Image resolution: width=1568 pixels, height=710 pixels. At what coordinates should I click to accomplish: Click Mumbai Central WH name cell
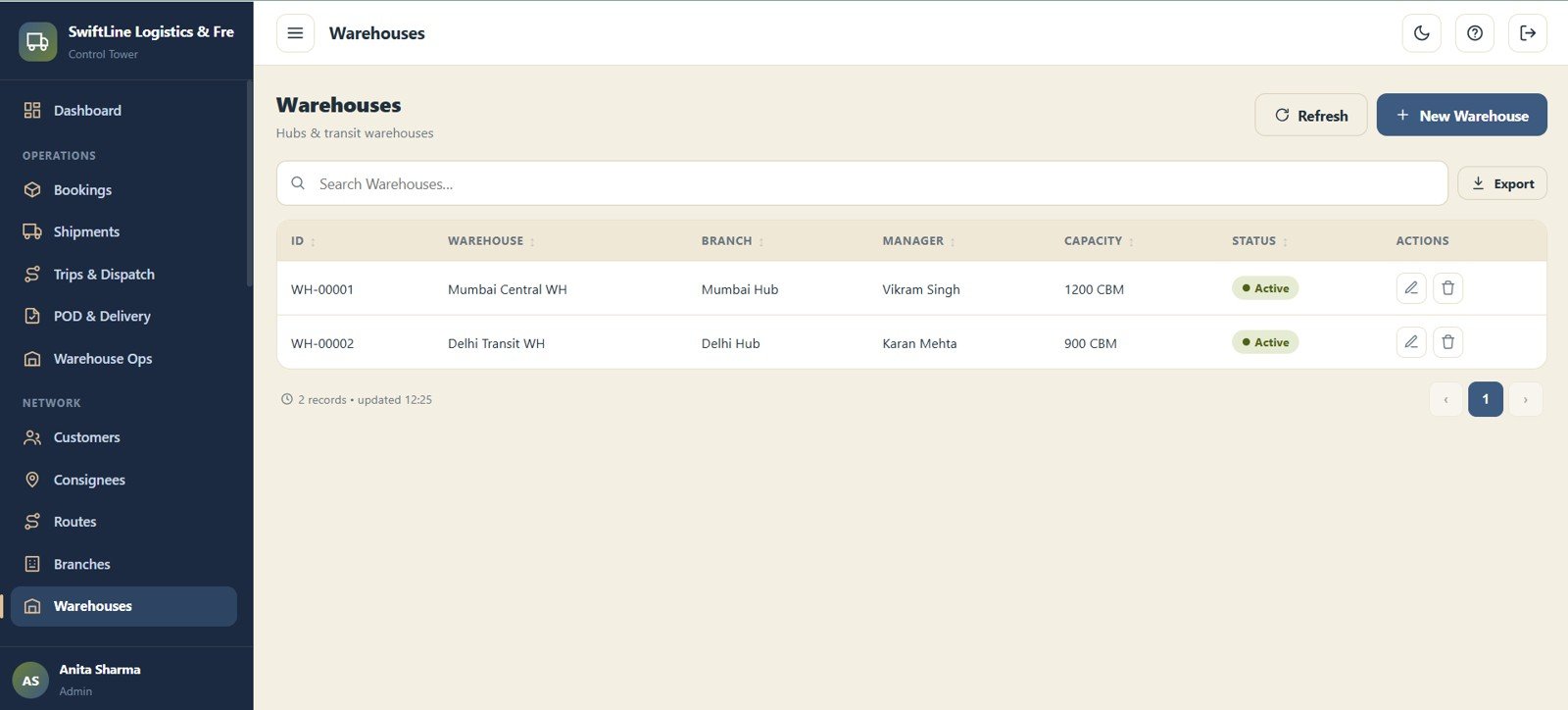point(508,289)
